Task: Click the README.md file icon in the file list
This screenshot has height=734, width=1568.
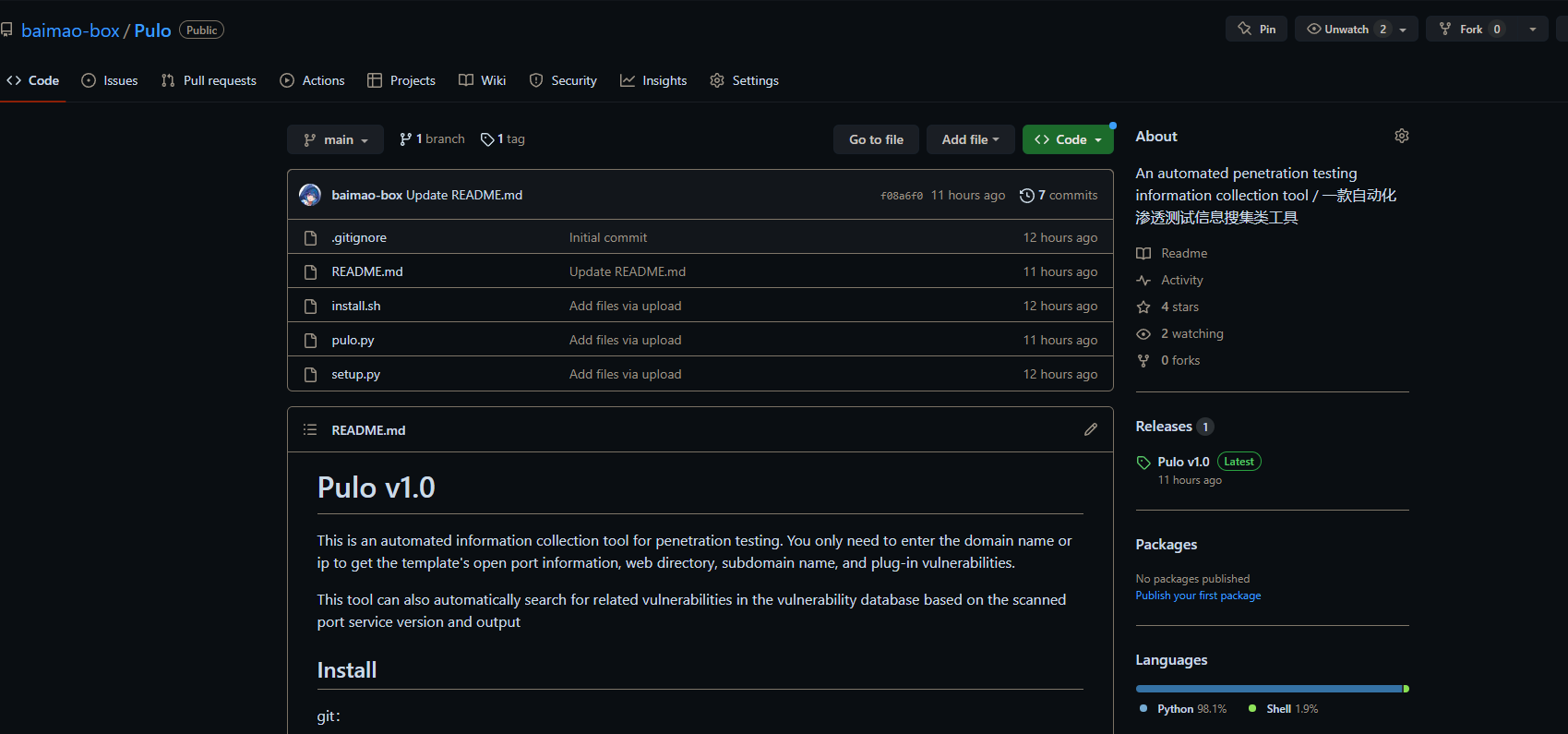Action: point(311,271)
